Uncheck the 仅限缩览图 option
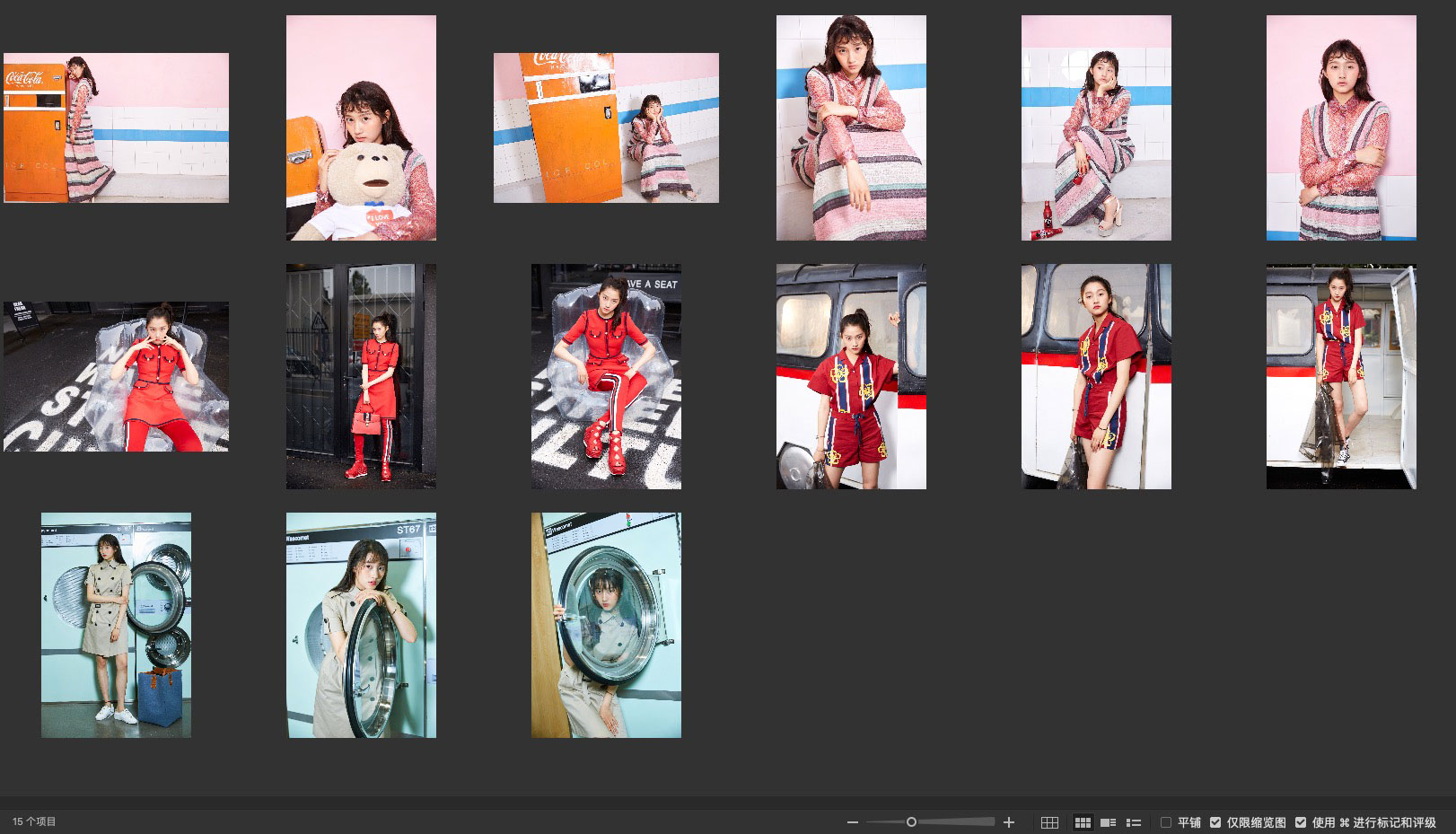Viewport: 1456px width, 834px height. tap(1215, 822)
